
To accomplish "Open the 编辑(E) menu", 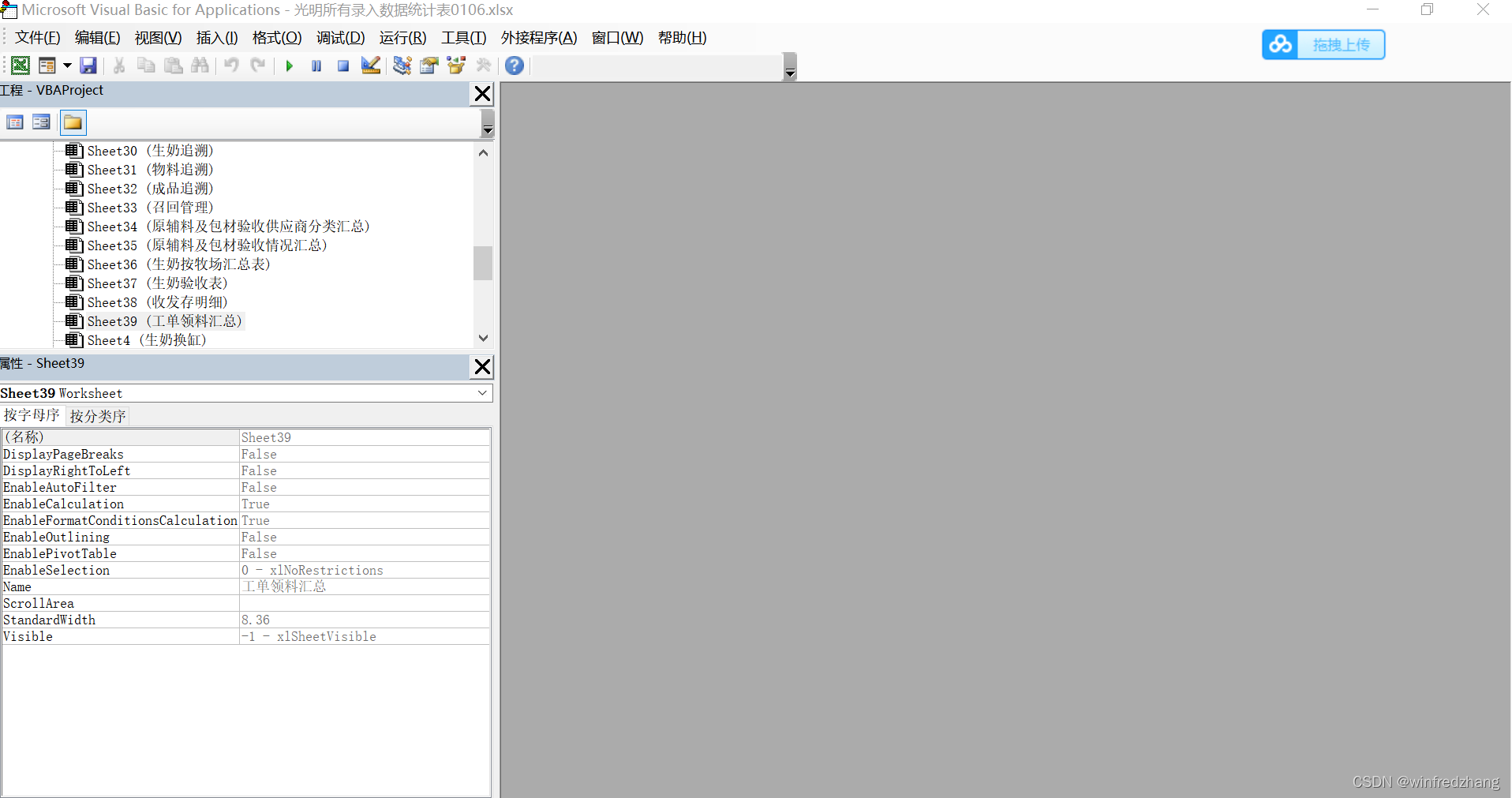I will [98, 38].
